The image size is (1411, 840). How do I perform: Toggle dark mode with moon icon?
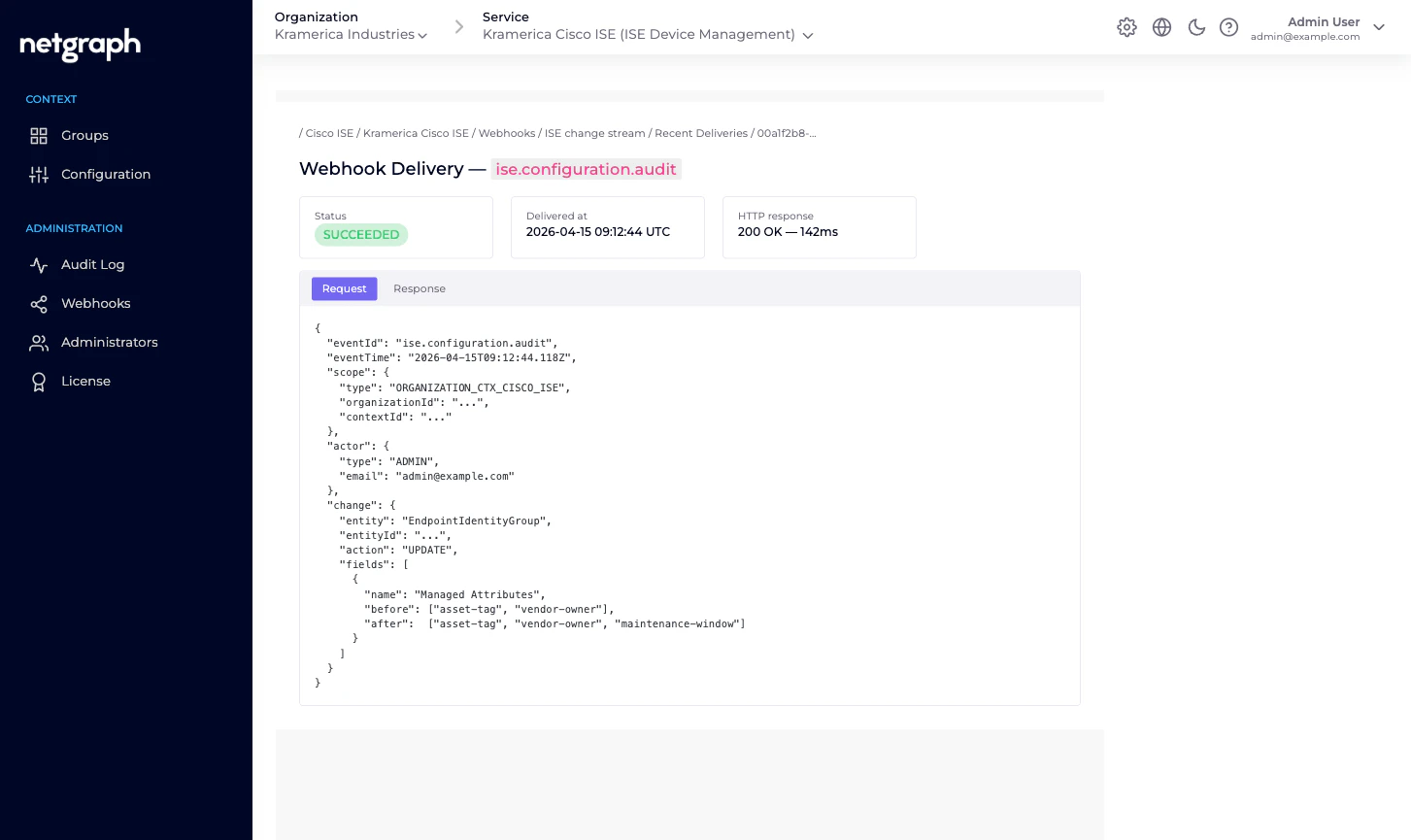tap(1195, 27)
